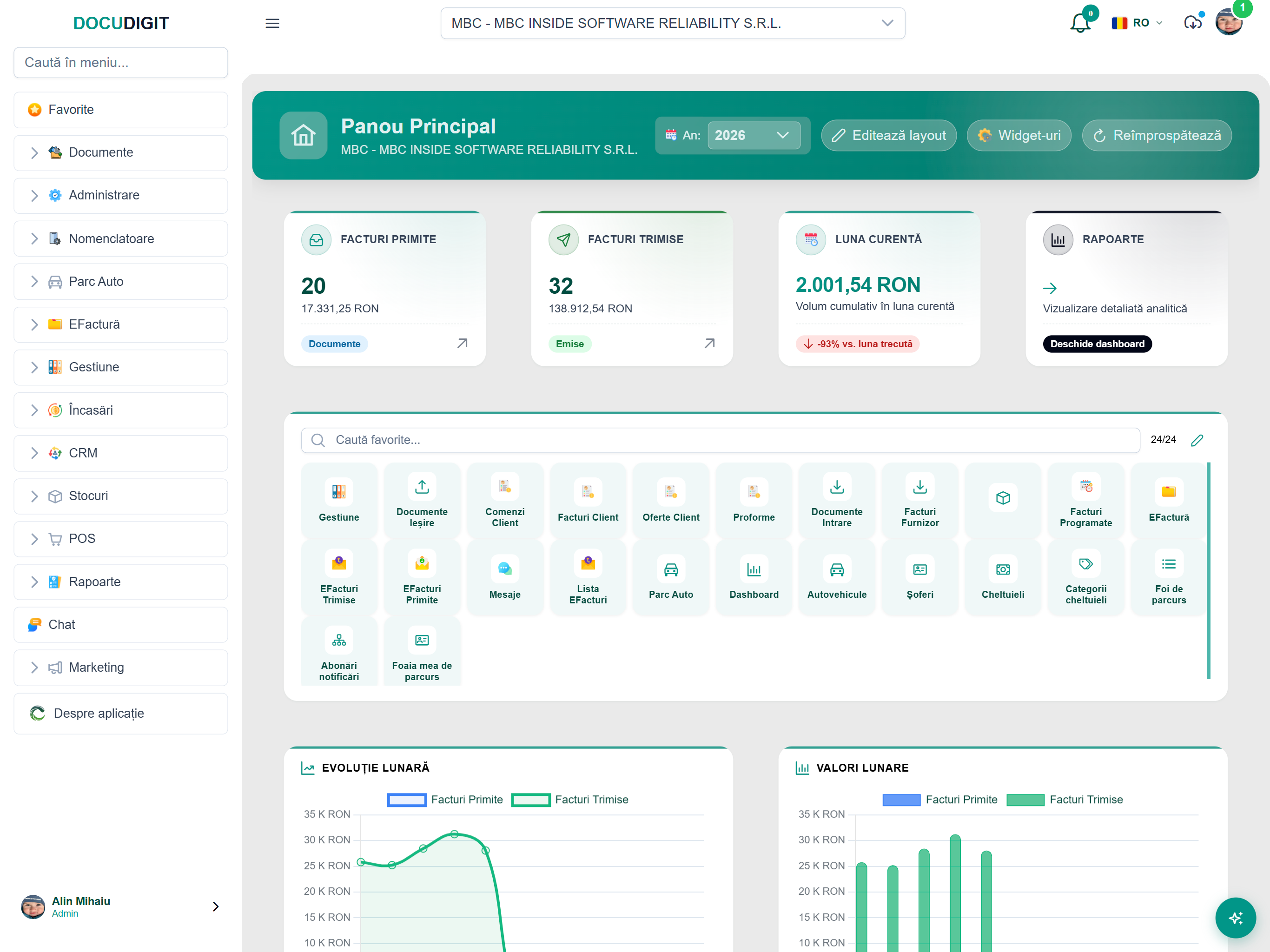The width and height of the screenshot is (1270, 952).
Task: Expand Gestiune menu in sidebar
Action: (120, 367)
